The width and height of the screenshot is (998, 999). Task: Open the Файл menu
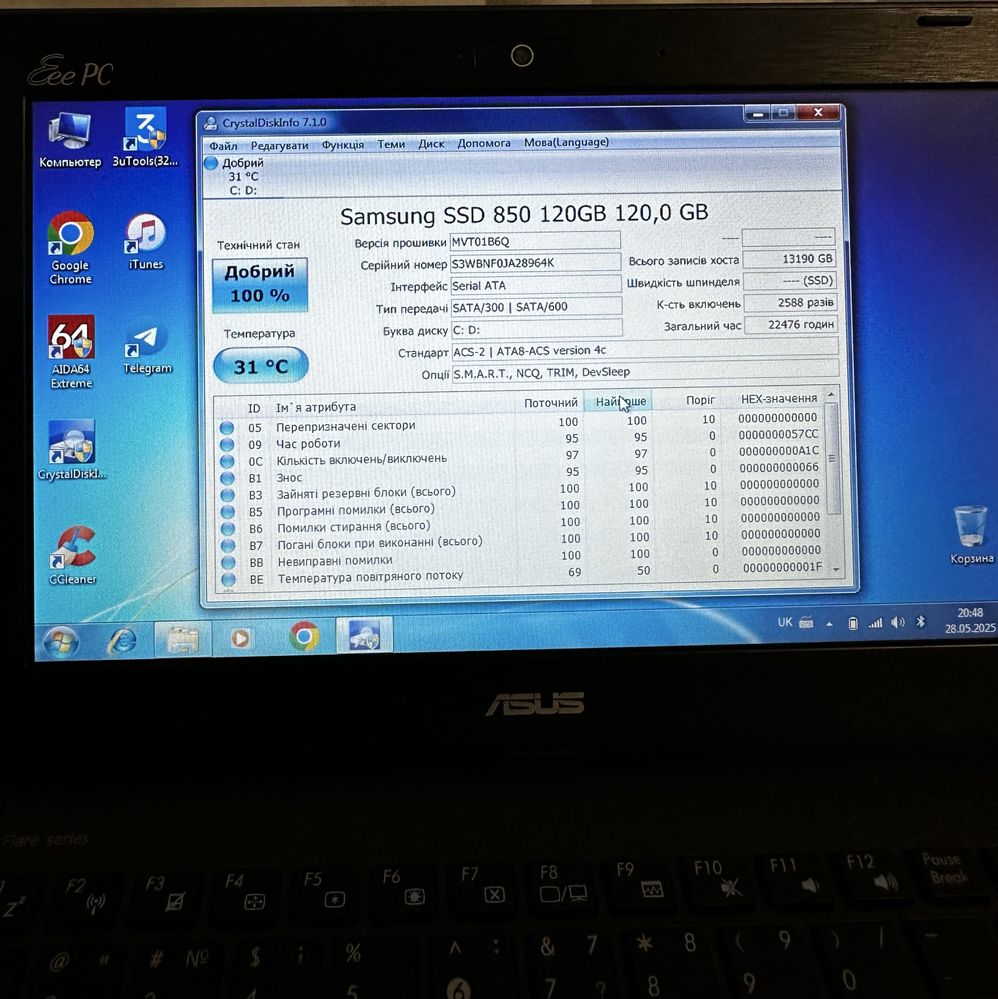tap(223, 146)
